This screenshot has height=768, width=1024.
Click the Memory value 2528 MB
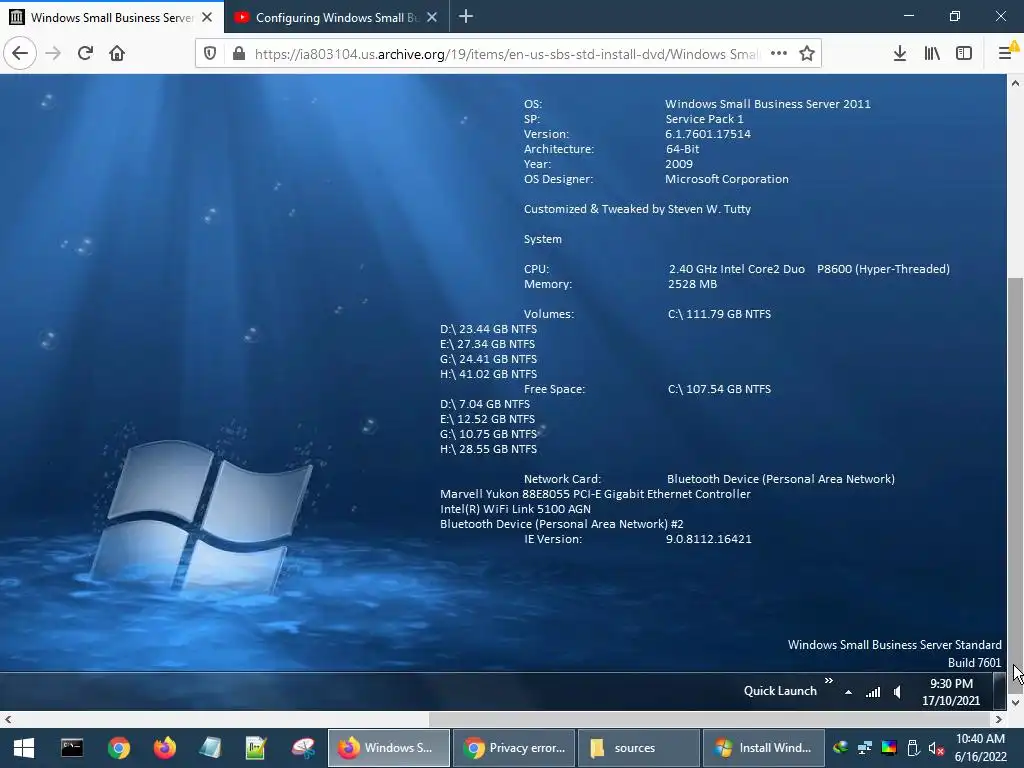692,284
